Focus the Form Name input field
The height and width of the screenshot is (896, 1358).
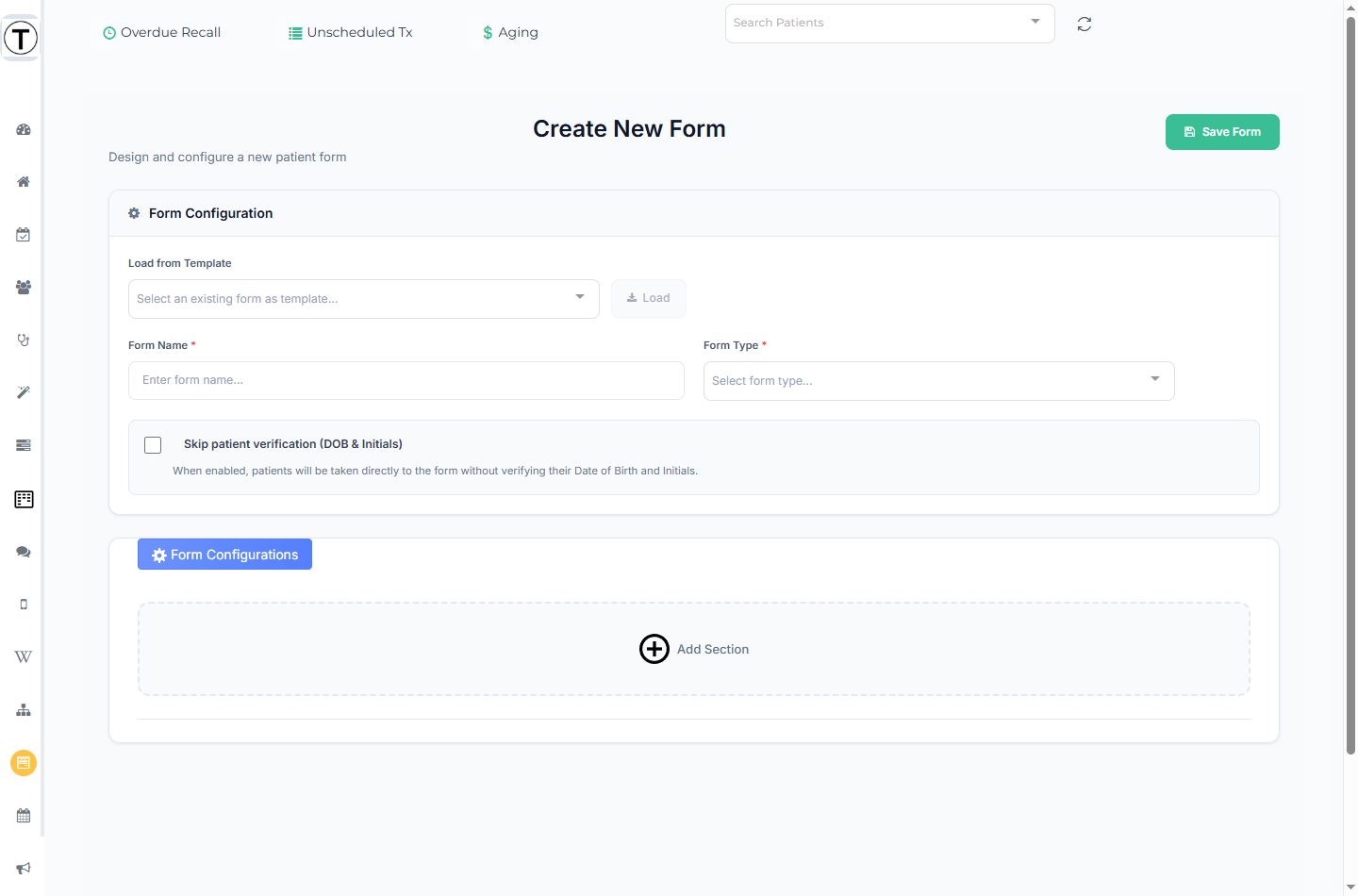point(406,381)
